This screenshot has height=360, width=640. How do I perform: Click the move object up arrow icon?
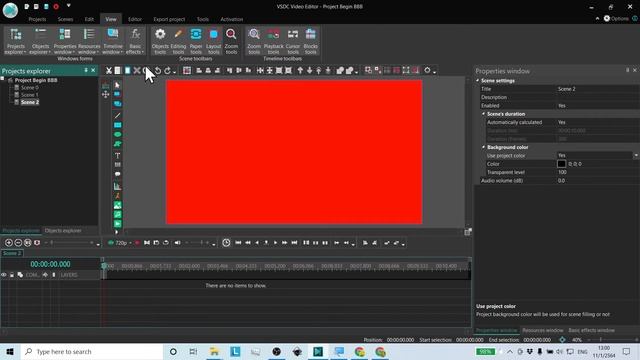(300, 71)
